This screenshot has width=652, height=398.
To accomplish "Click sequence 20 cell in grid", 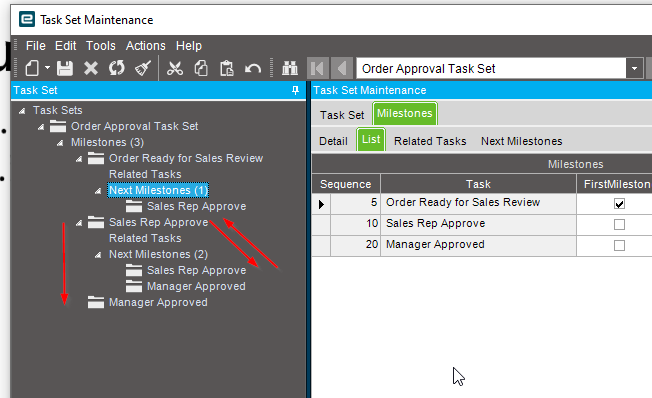I will (356, 245).
